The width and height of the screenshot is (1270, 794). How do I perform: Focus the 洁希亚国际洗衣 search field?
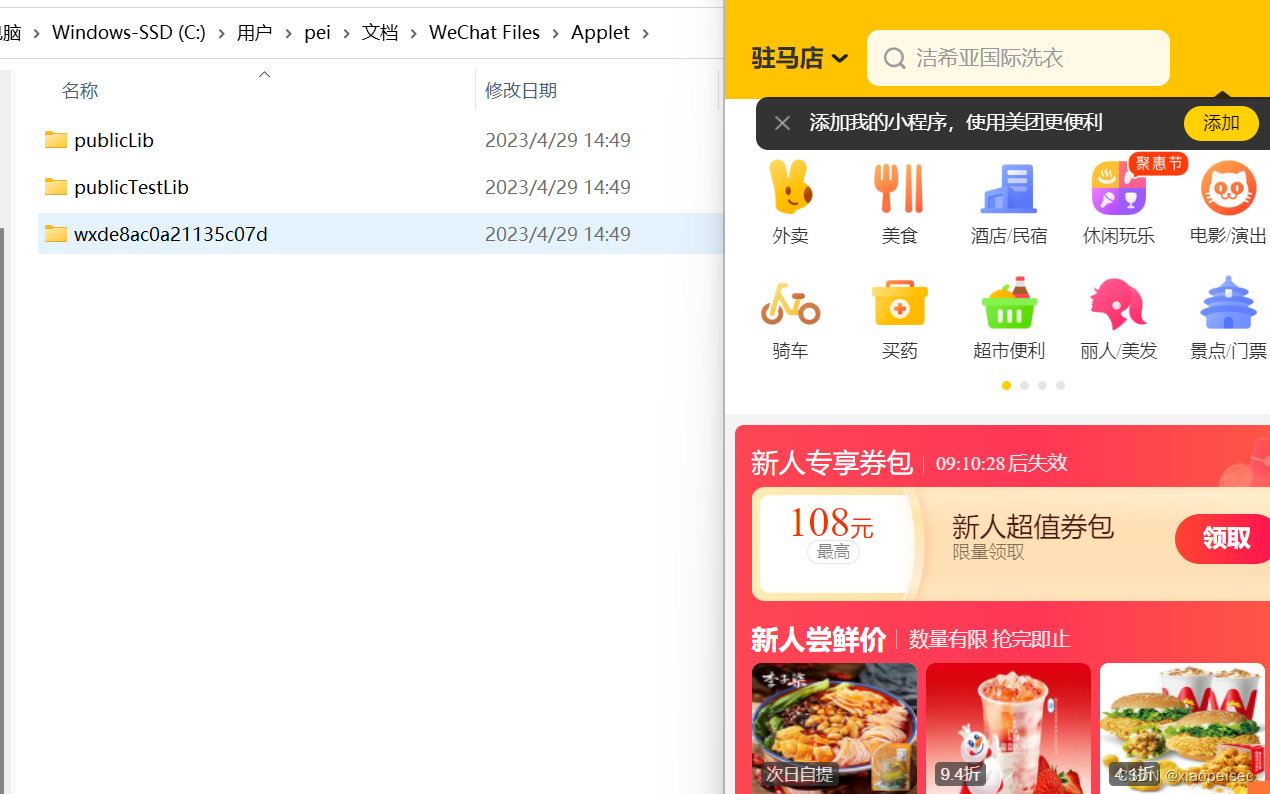1018,58
